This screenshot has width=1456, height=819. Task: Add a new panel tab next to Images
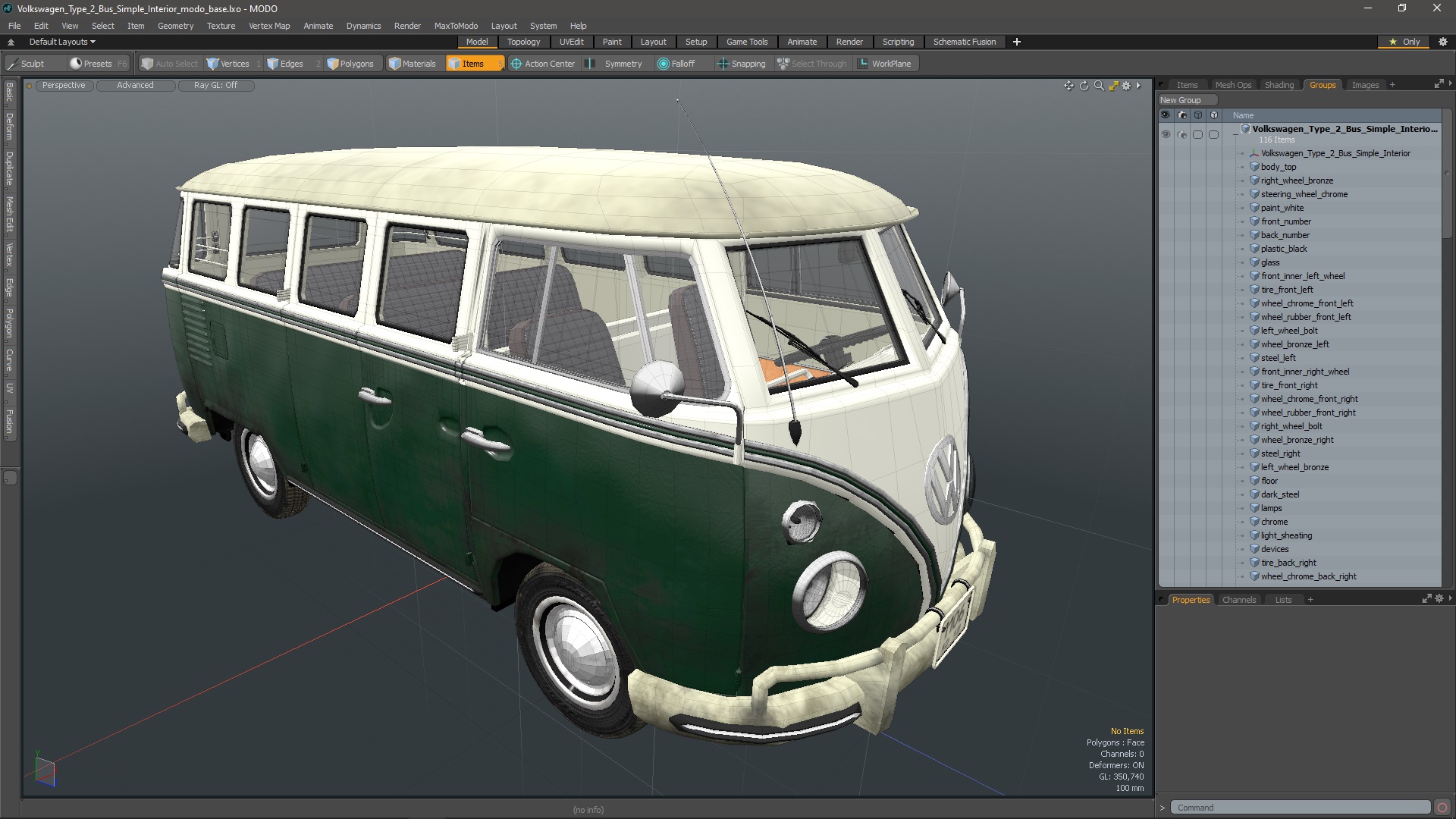tap(1392, 85)
